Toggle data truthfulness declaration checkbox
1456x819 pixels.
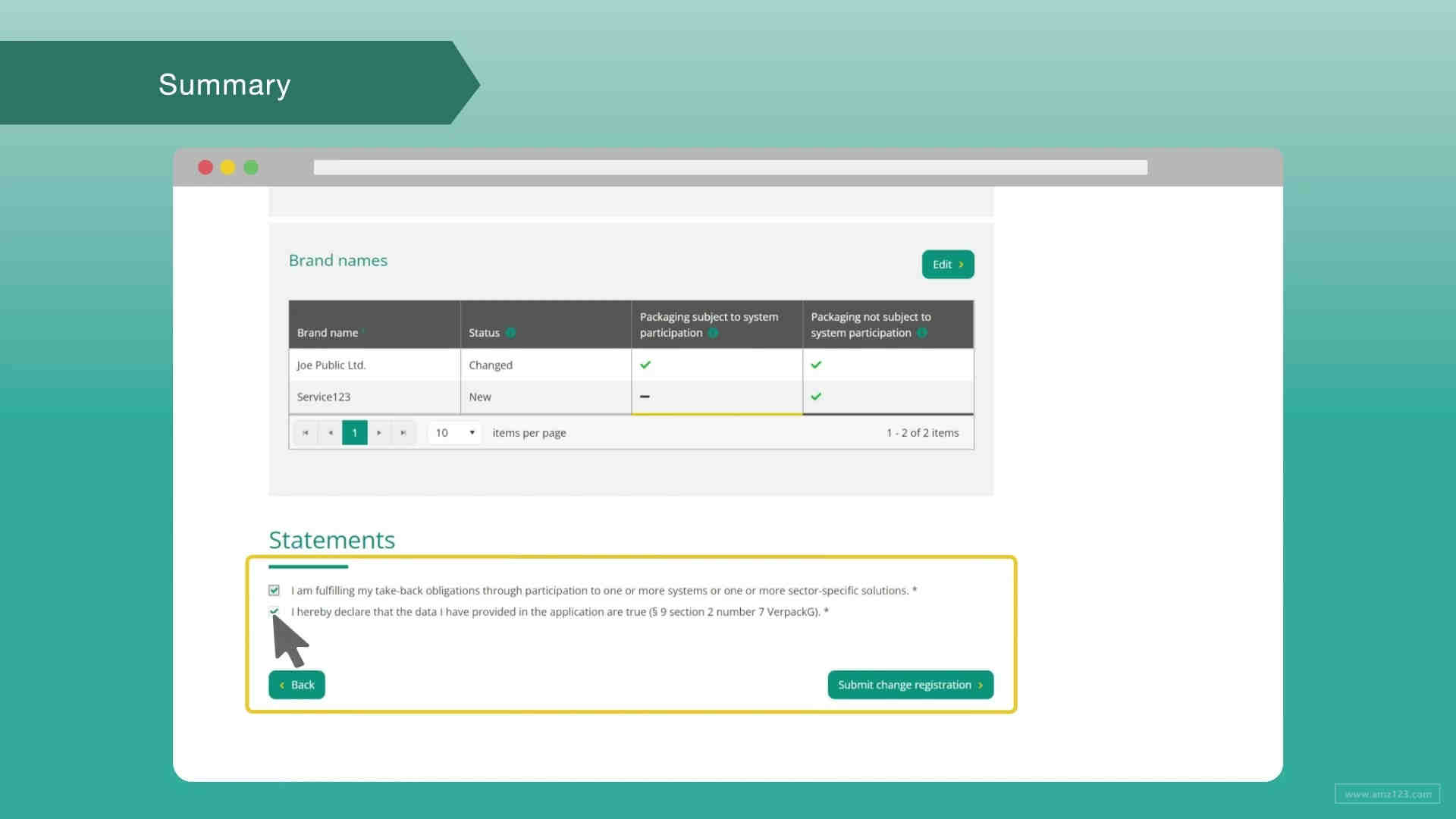(x=274, y=611)
